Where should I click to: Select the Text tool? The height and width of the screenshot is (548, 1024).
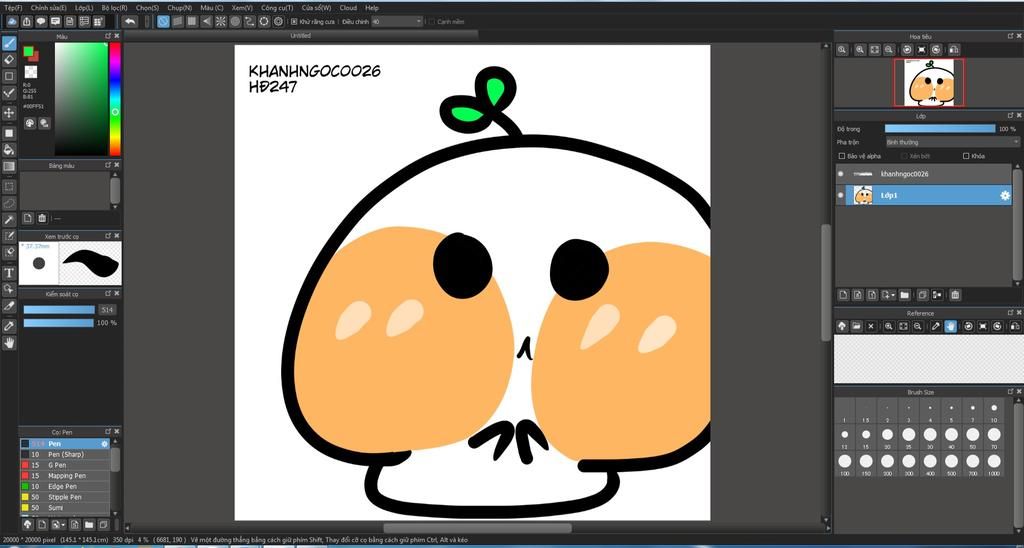[9, 272]
